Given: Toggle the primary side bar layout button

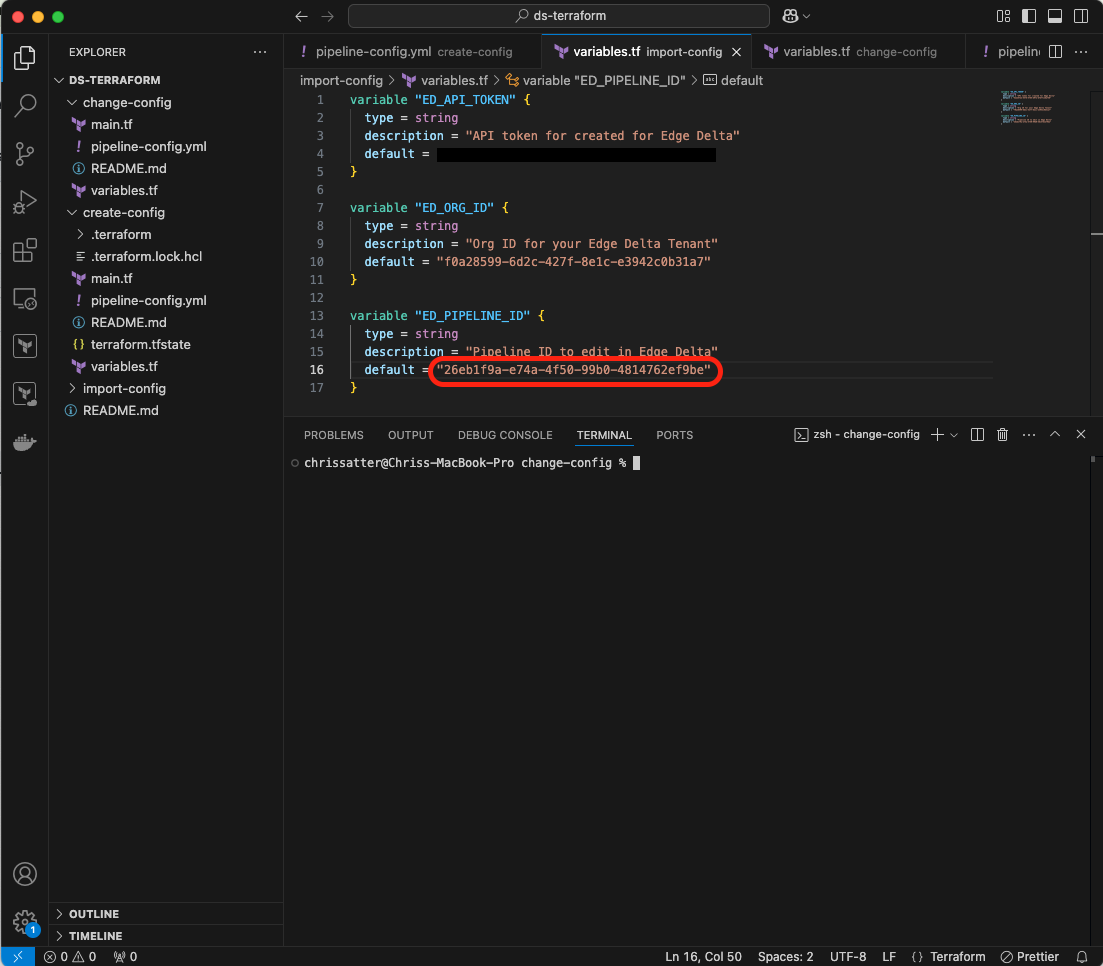Looking at the screenshot, I should coord(1029,16).
